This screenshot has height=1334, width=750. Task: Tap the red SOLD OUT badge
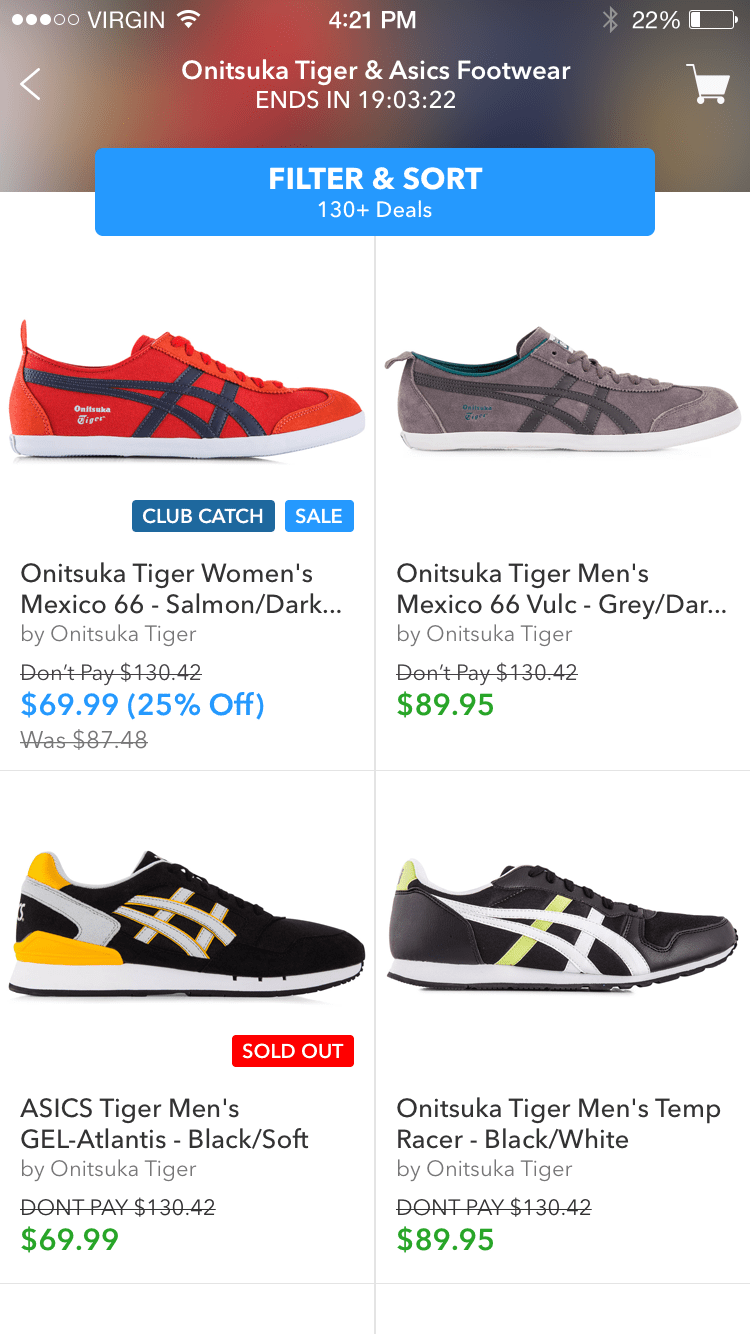(293, 1051)
